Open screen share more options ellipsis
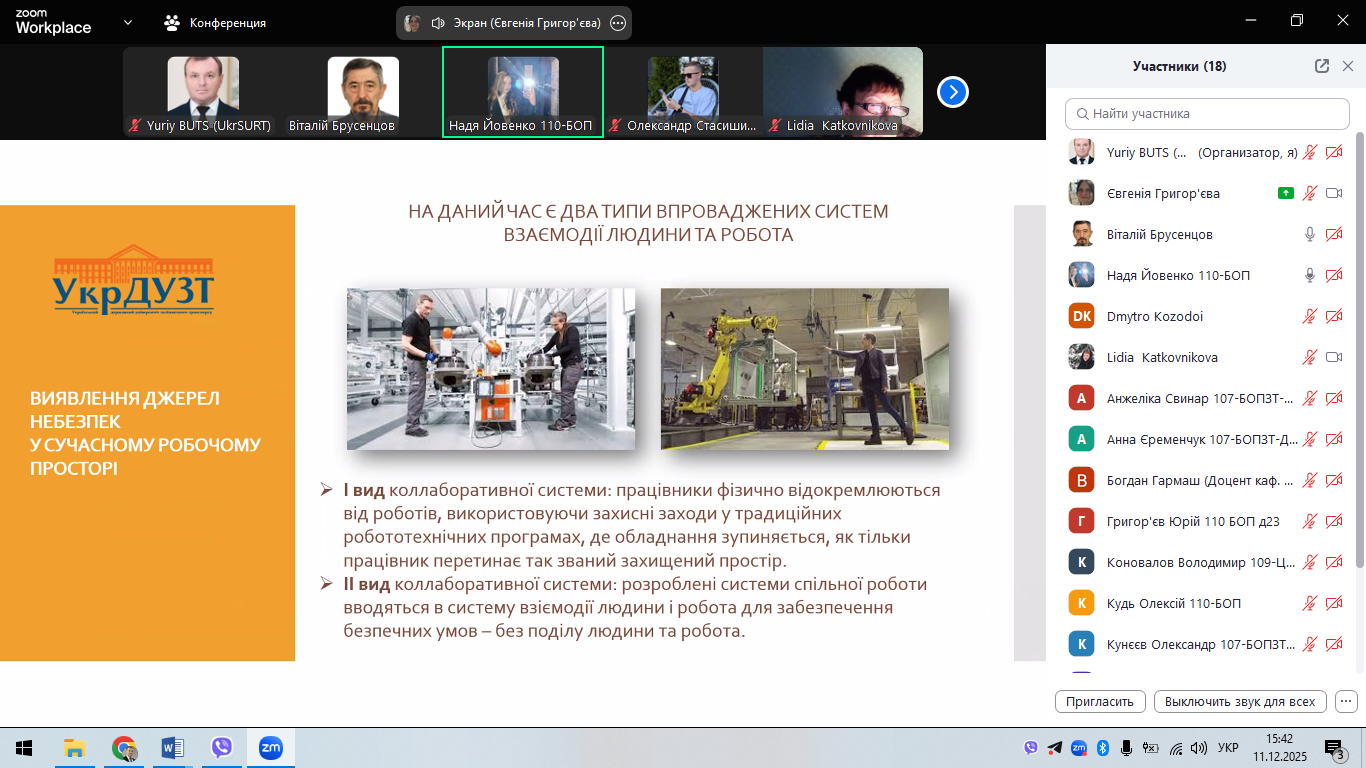Screen dimensions: 1366x768 (x=618, y=23)
